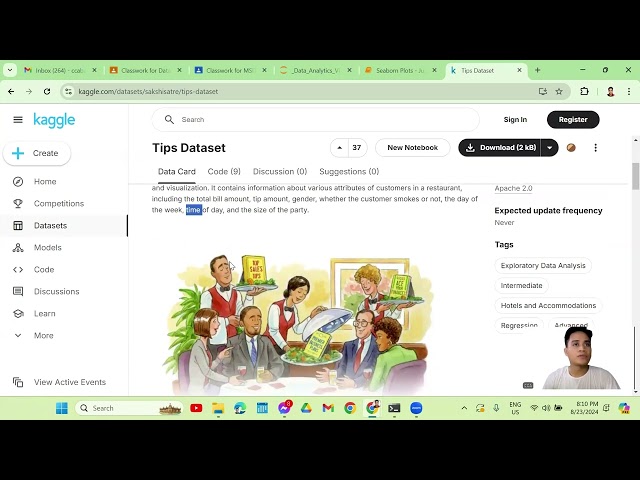
Task: Switch to the Code (9) tab
Action: [x=224, y=172]
